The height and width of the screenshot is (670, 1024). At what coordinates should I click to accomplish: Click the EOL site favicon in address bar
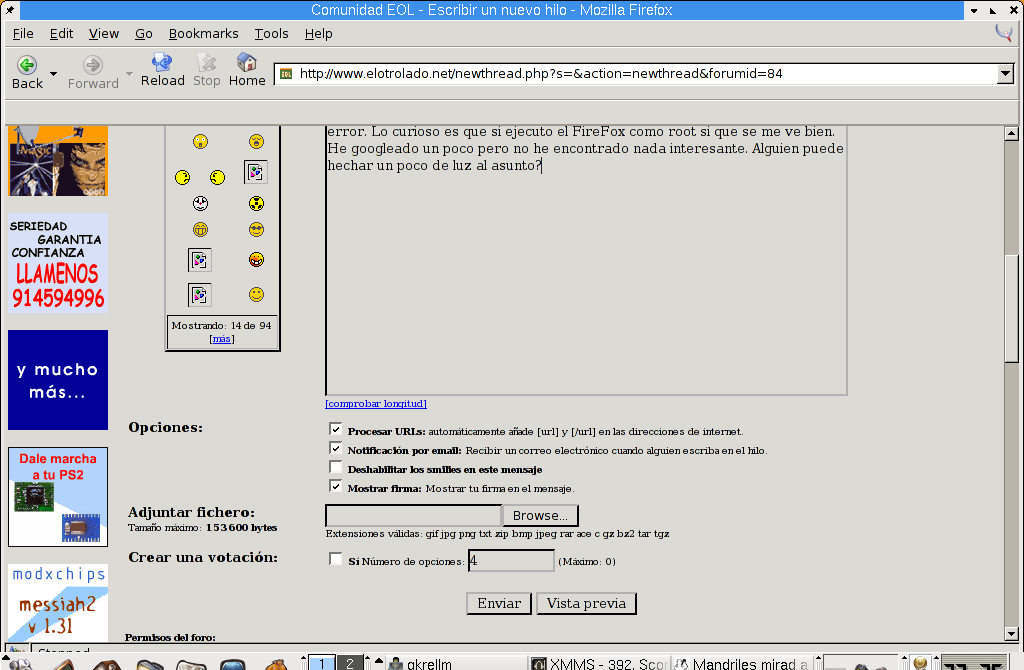286,74
